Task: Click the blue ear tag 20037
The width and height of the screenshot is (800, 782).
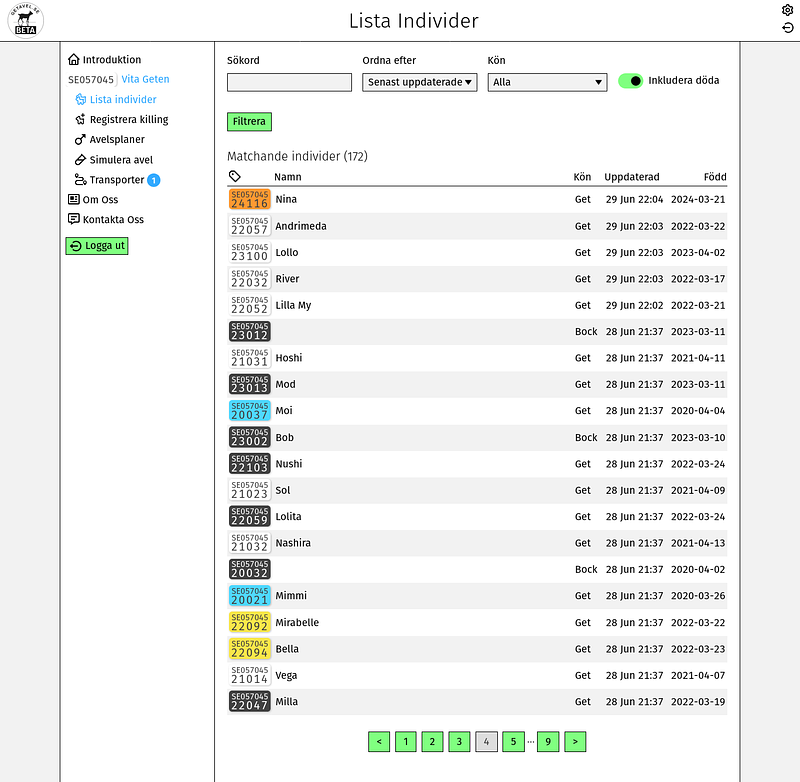Action: coord(249,411)
